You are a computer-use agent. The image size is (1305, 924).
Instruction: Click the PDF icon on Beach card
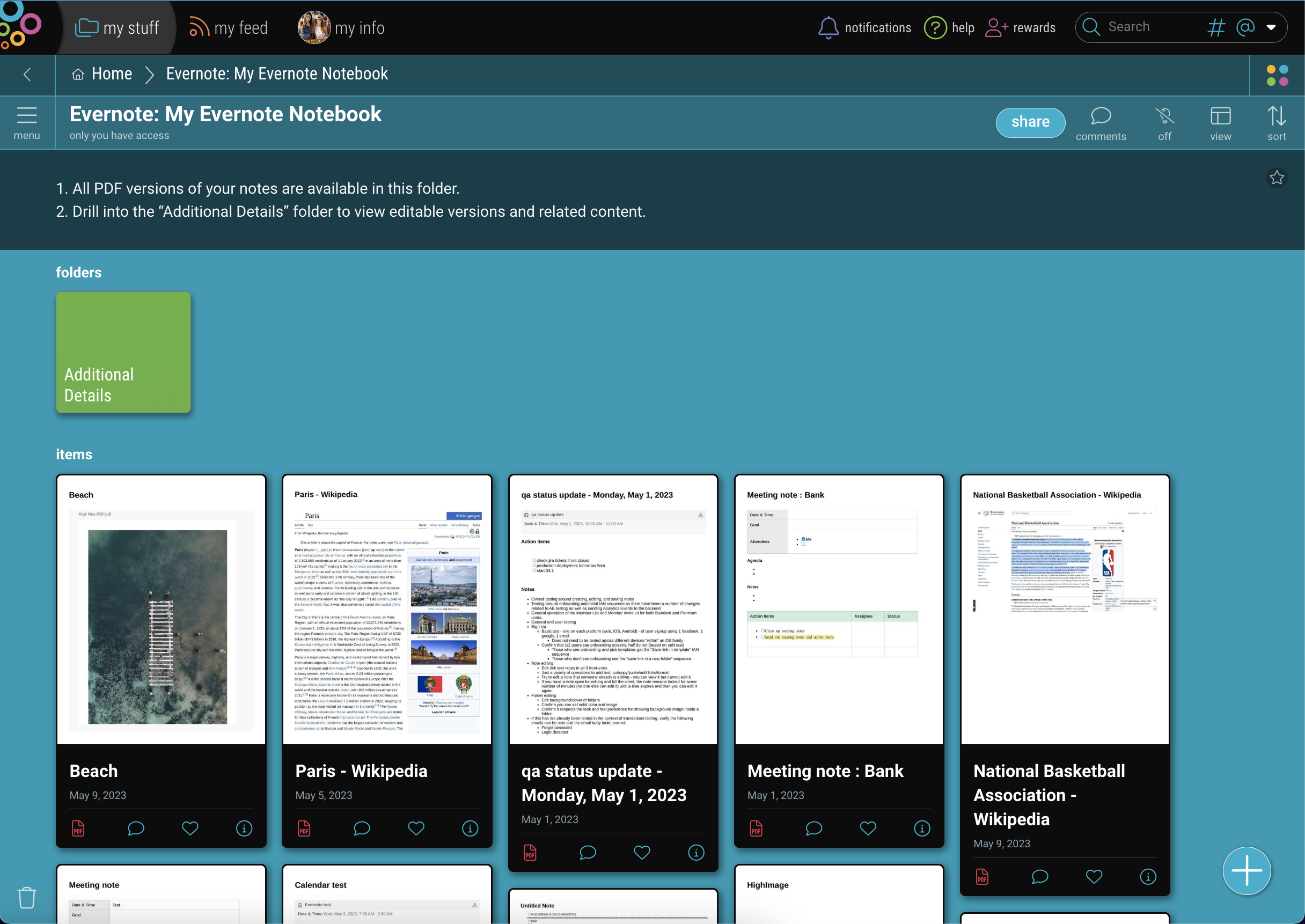pos(78,828)
